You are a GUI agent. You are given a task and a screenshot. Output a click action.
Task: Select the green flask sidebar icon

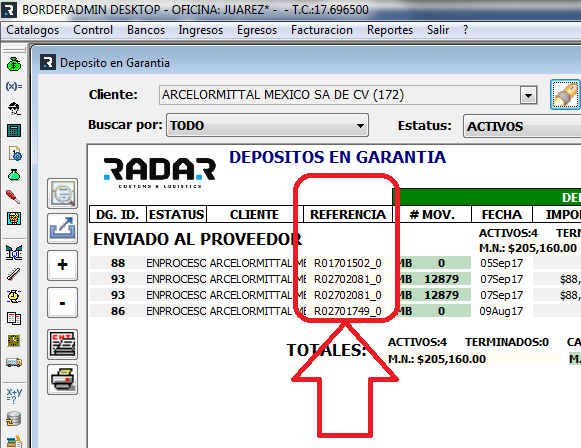click(x=14, y=175)
